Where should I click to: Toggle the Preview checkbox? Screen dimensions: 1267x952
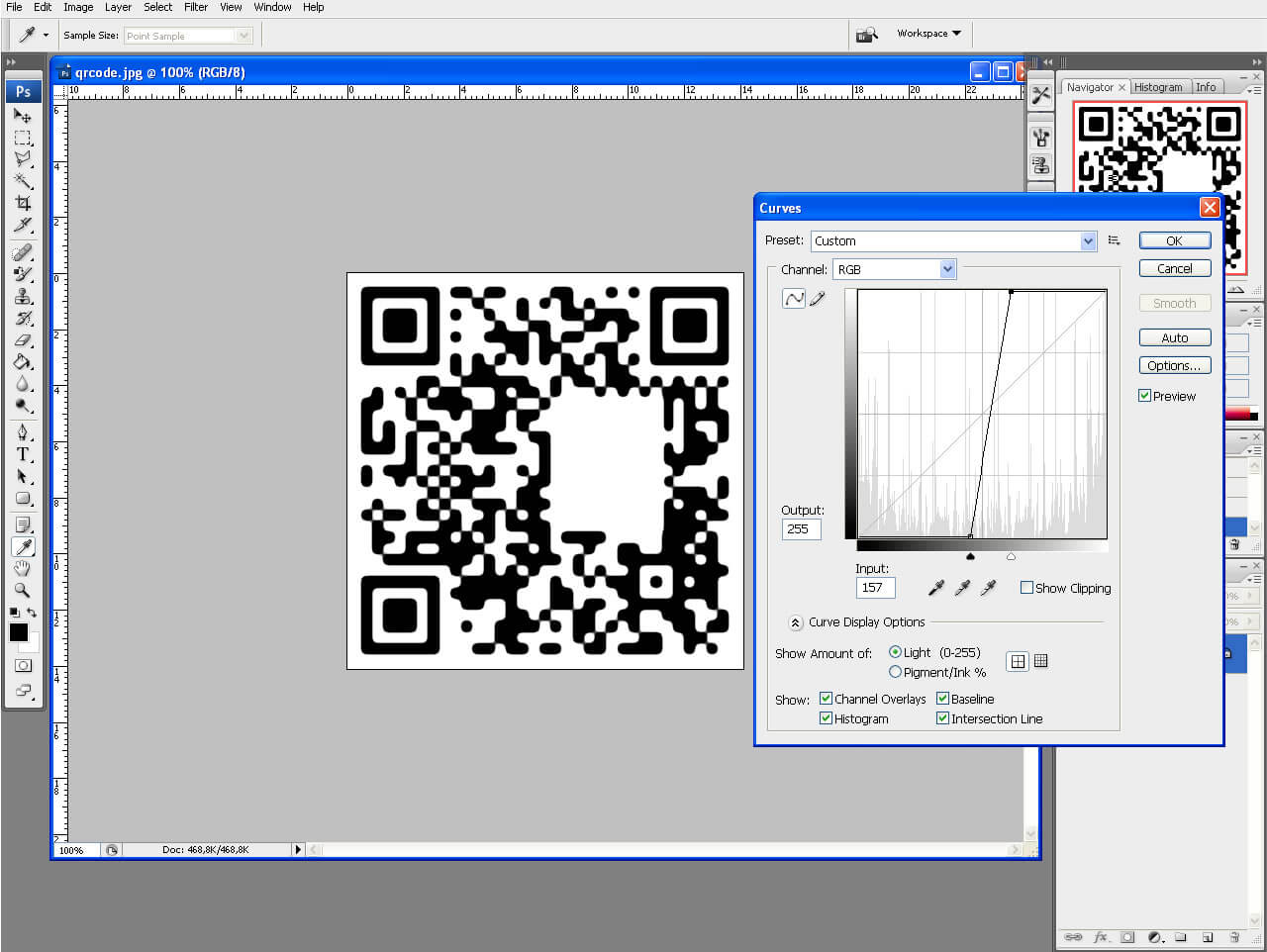pyautogui.click(x=1144, y=396)
